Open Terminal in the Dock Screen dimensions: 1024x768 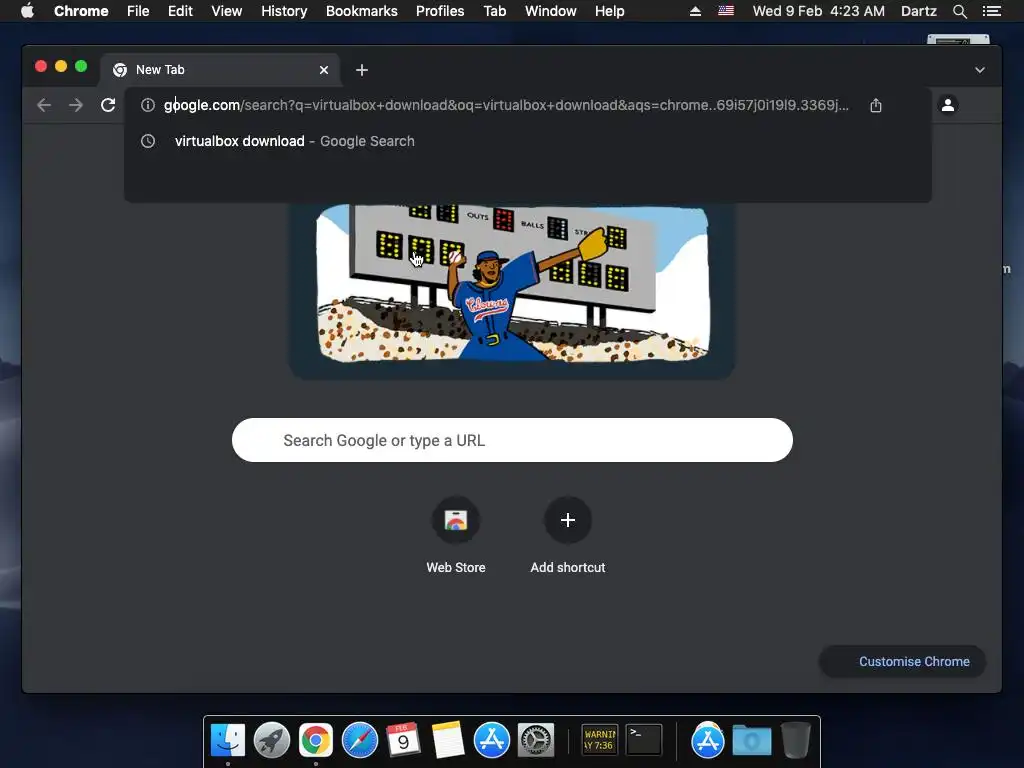(x=644, y=740)
